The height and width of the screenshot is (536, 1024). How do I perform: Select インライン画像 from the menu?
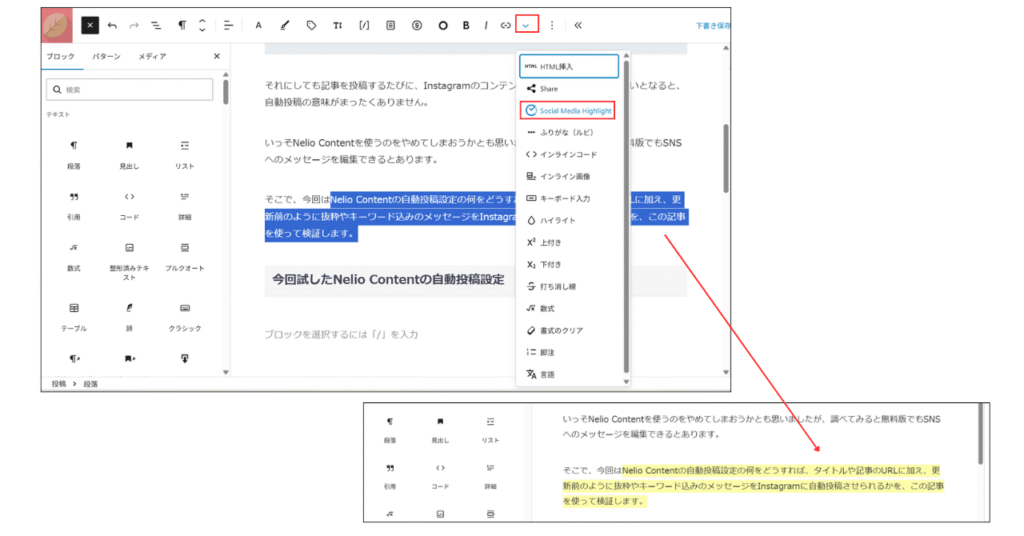pyautogui.click(x=569, y=176)
